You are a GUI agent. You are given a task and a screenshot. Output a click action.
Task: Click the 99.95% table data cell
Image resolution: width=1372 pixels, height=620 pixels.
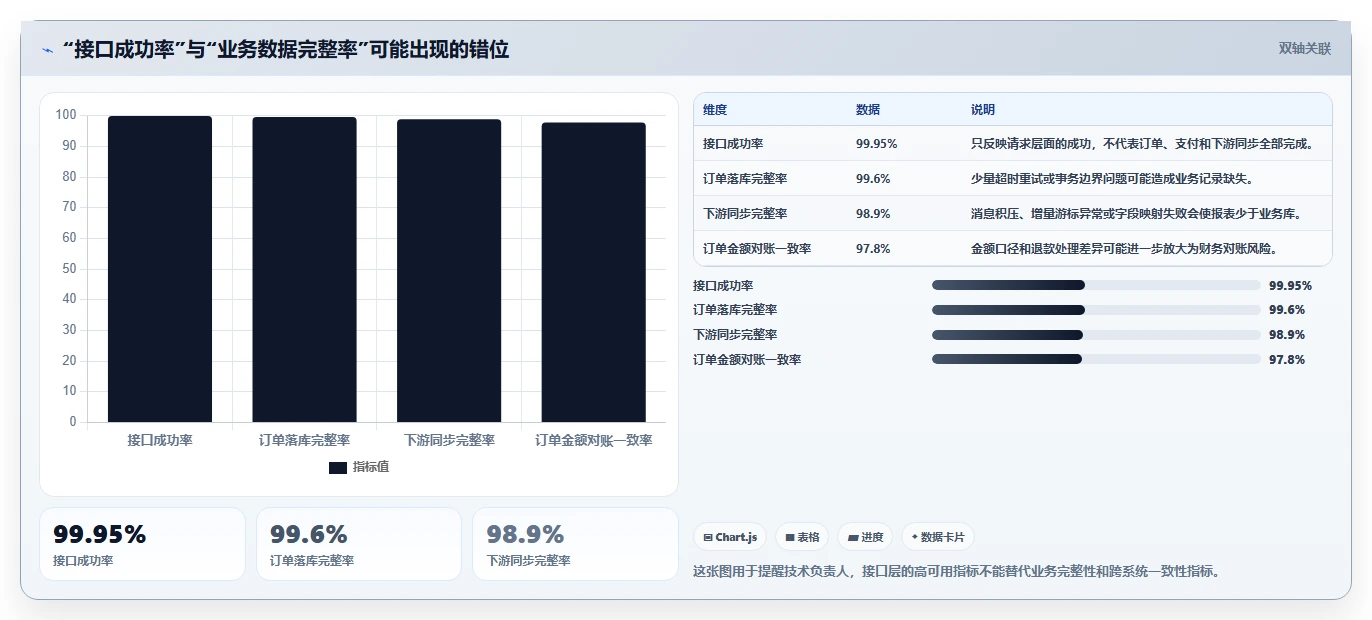[877, 144]
